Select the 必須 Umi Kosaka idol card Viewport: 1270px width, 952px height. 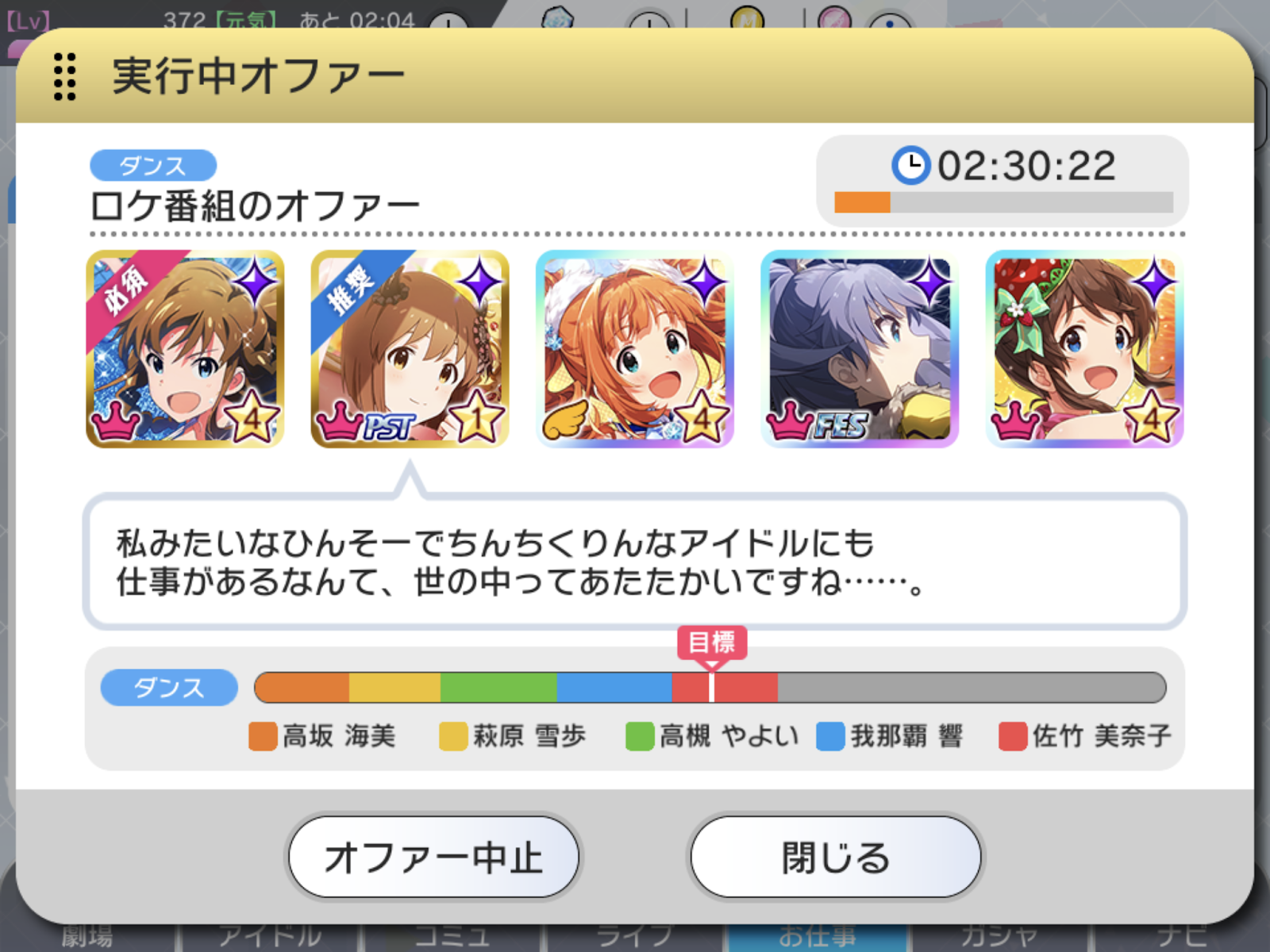(185, 349)
